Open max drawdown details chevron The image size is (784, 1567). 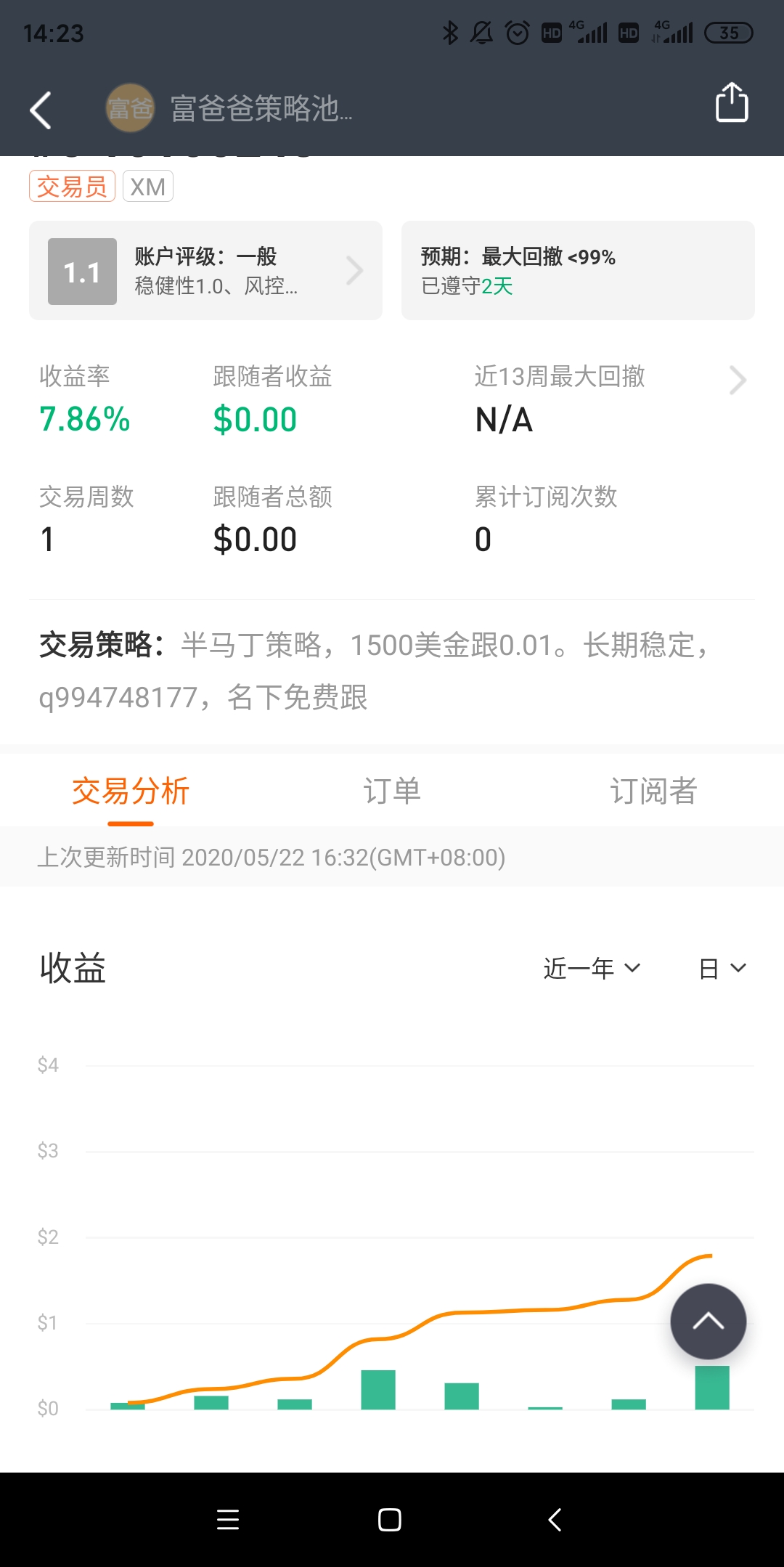[x=737, y=380]
